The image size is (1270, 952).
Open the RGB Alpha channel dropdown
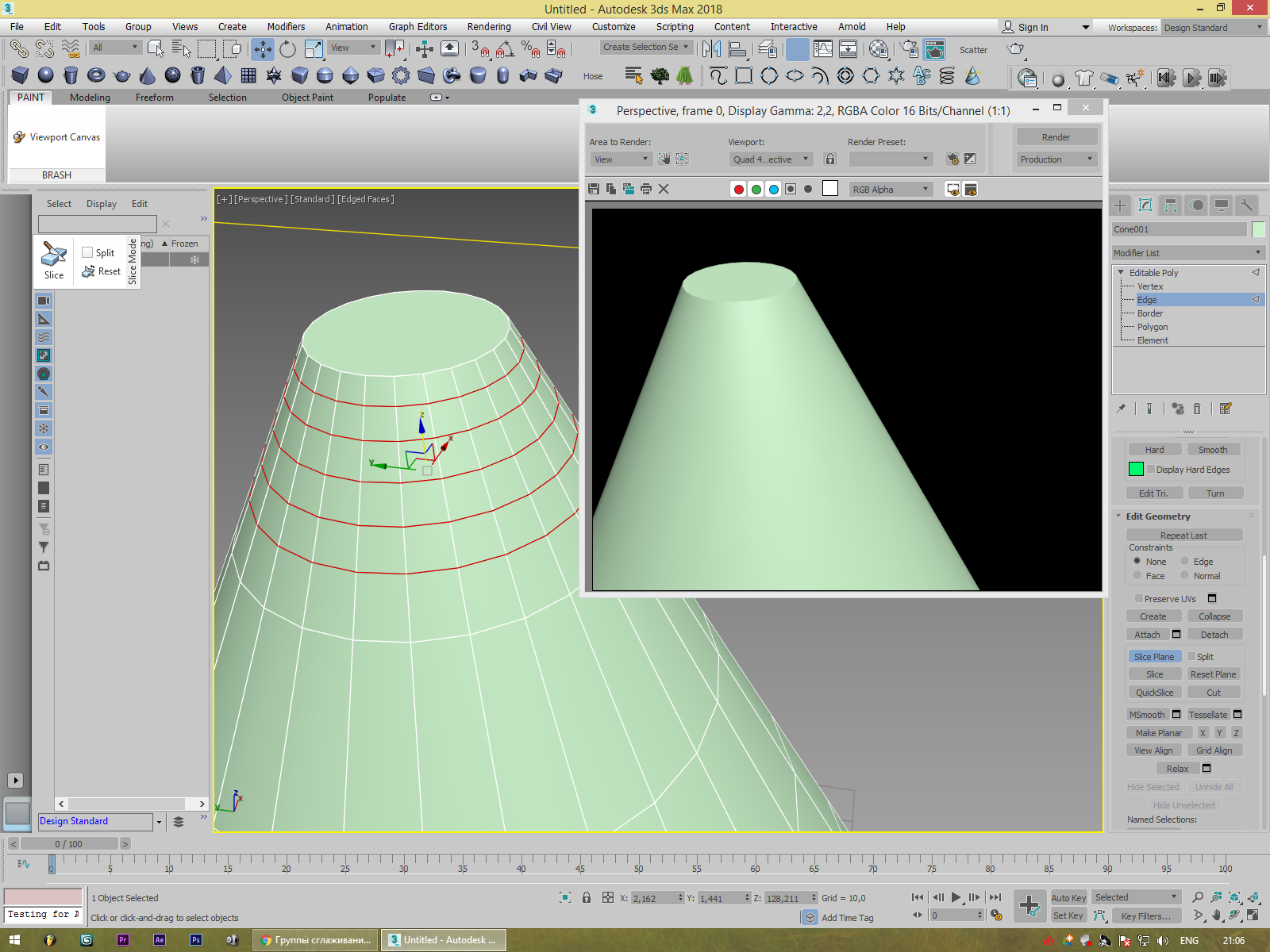pyautogui.click(x=890, y=190)
